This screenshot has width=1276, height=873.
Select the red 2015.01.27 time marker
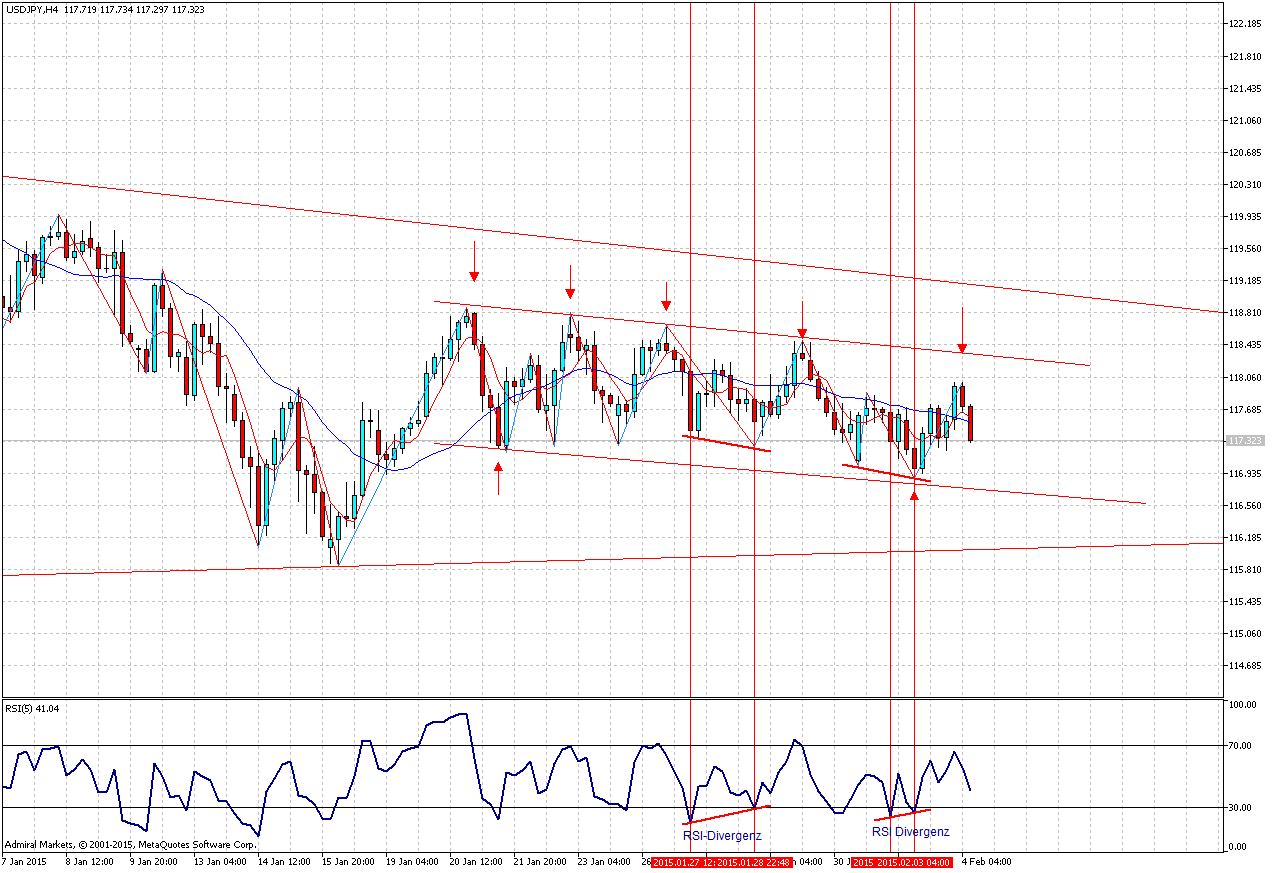683,861
